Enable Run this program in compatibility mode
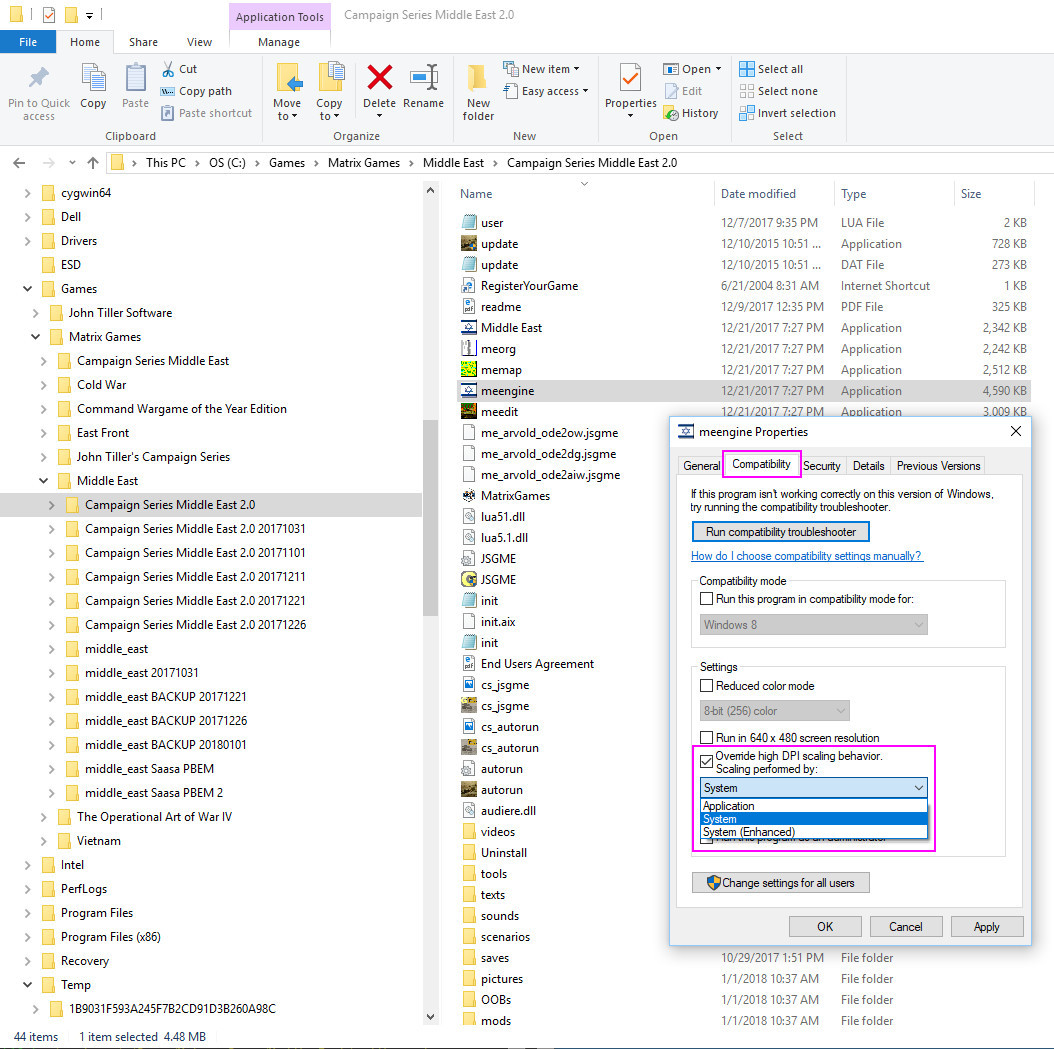1054x1049 pixels. click(x=706, y=599)
